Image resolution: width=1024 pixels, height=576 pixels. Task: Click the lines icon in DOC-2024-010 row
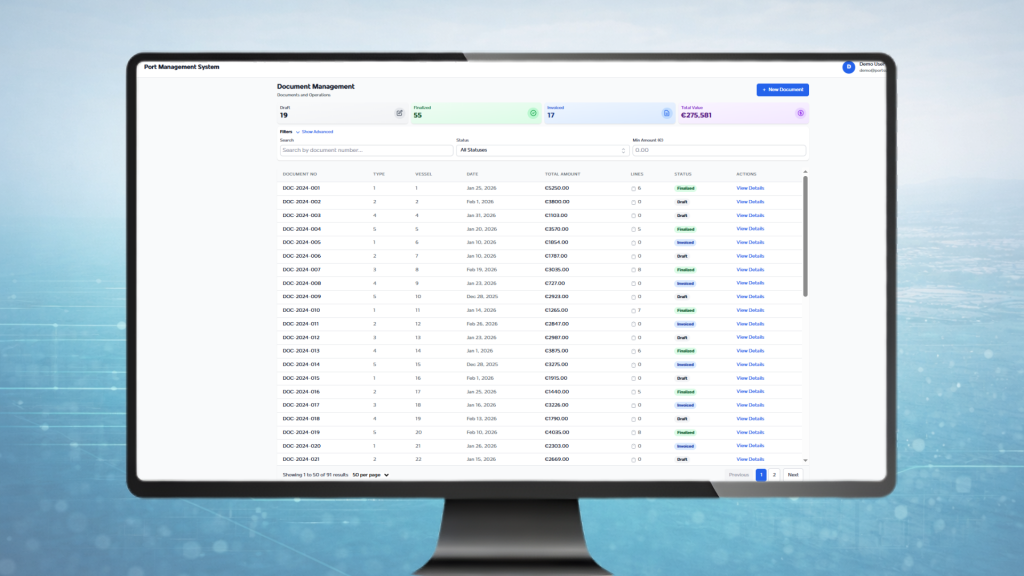(x=633, y=311)
